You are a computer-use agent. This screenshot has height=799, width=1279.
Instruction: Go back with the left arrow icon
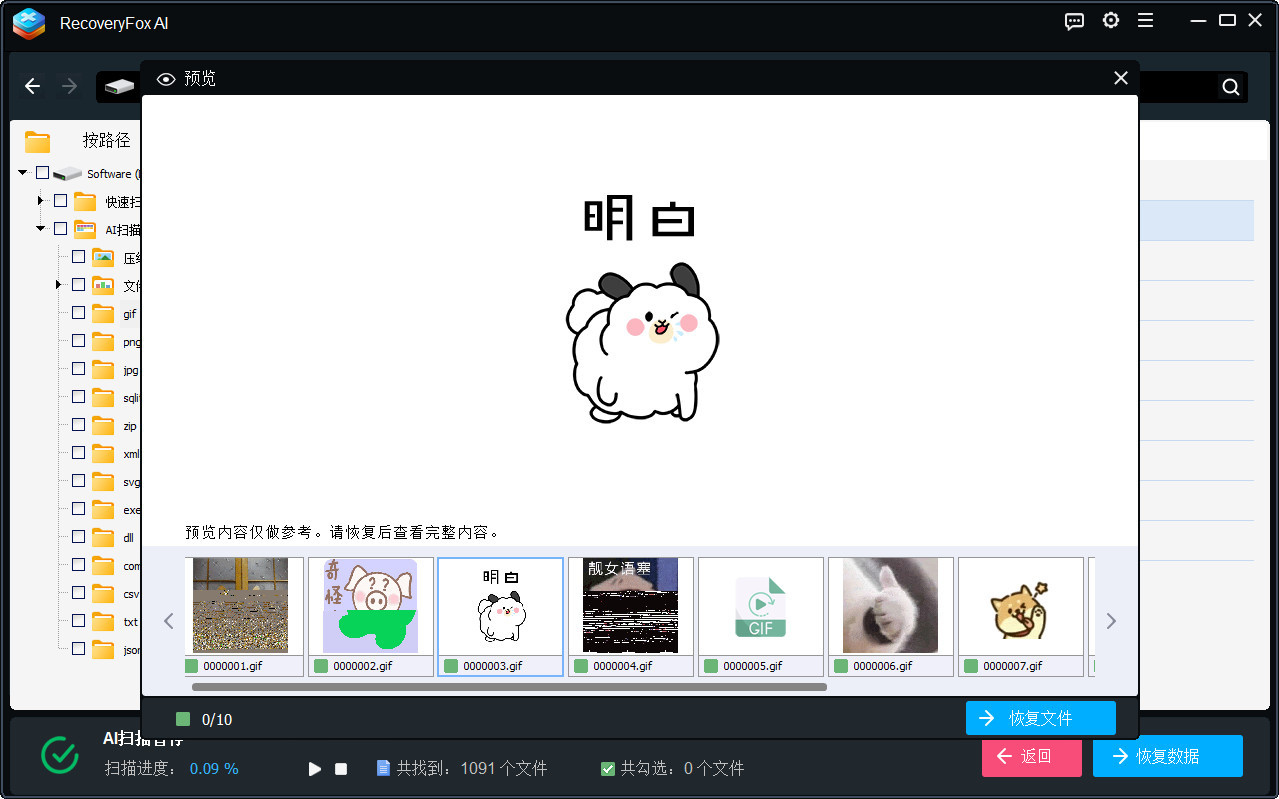32,86
